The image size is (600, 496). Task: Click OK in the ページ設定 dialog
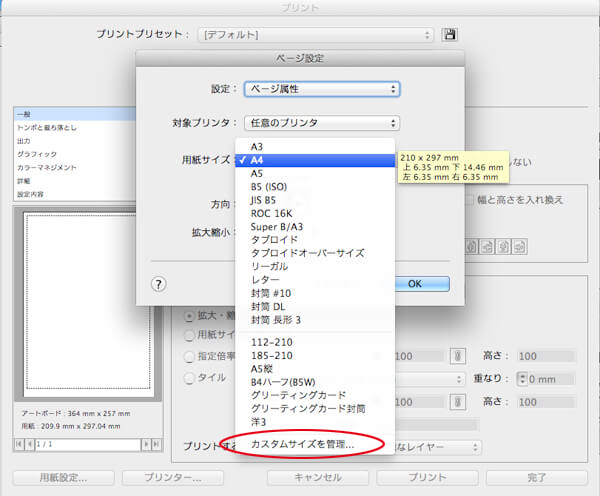click(422, 284)
